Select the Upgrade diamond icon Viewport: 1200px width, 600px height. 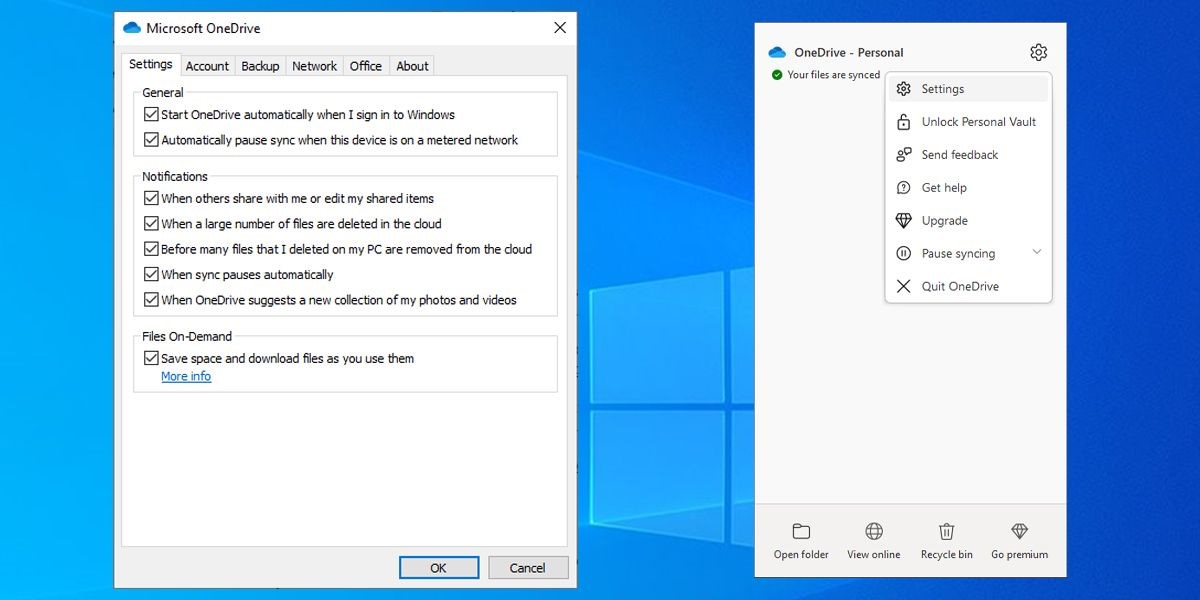903,220
